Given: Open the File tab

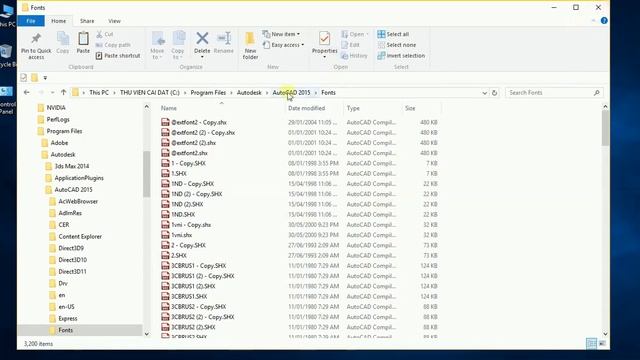Looking at the screenshot, I should click(31, 21).
